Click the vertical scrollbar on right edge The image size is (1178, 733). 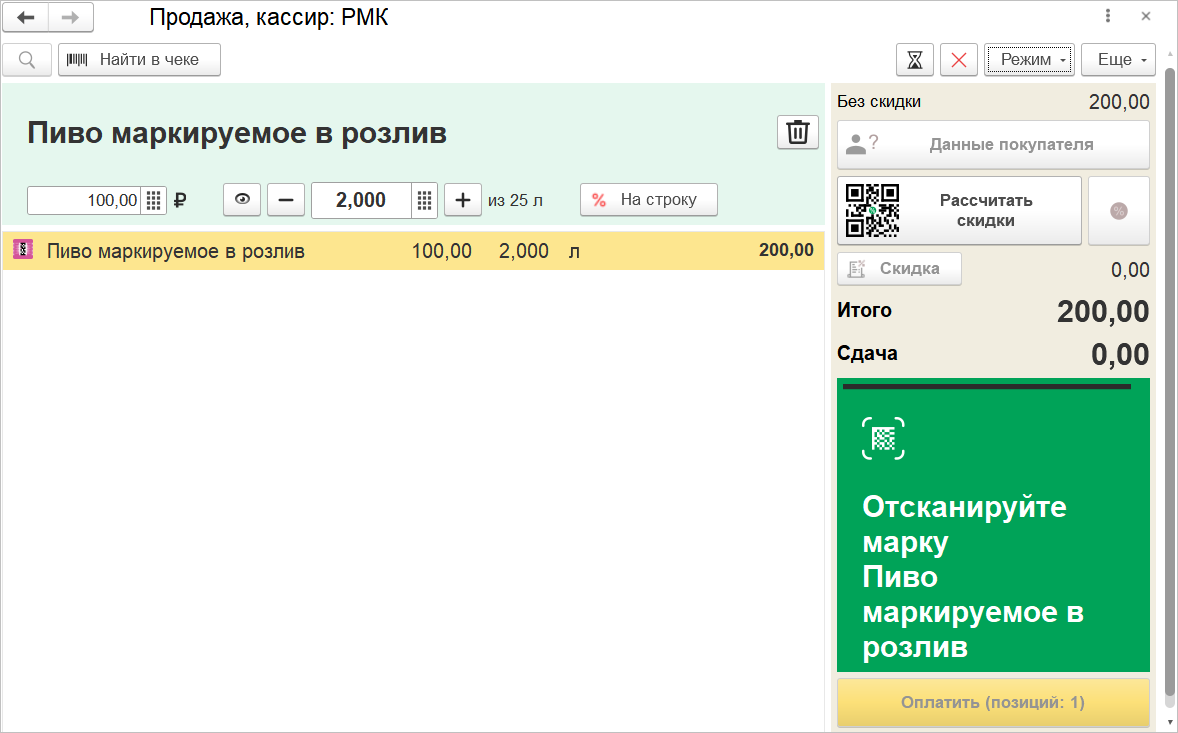(x=1170, y=383)
